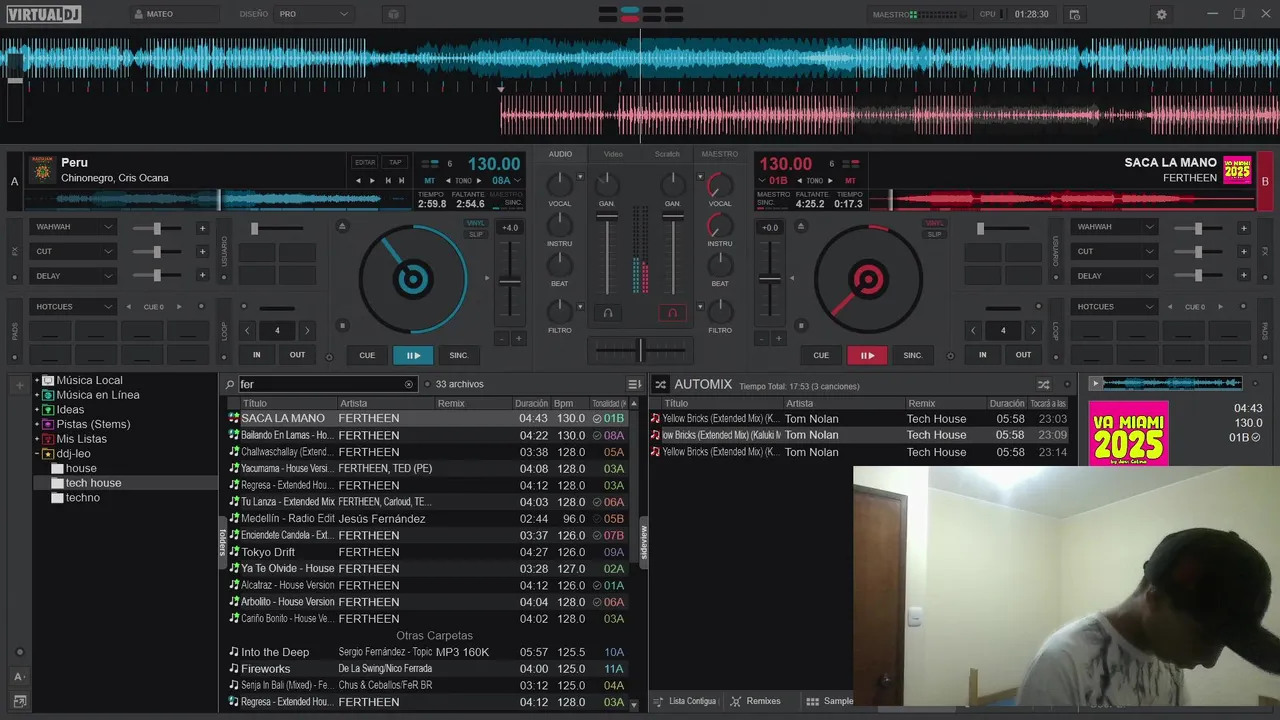
Task: Open the browser options menu beside 33 archivos
Action: [634, 384]
